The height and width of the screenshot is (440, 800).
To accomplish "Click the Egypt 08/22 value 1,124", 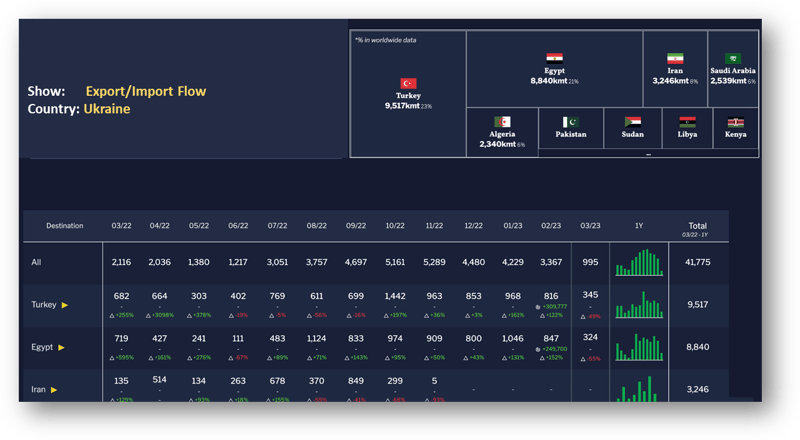I will (x=316, y=338).
